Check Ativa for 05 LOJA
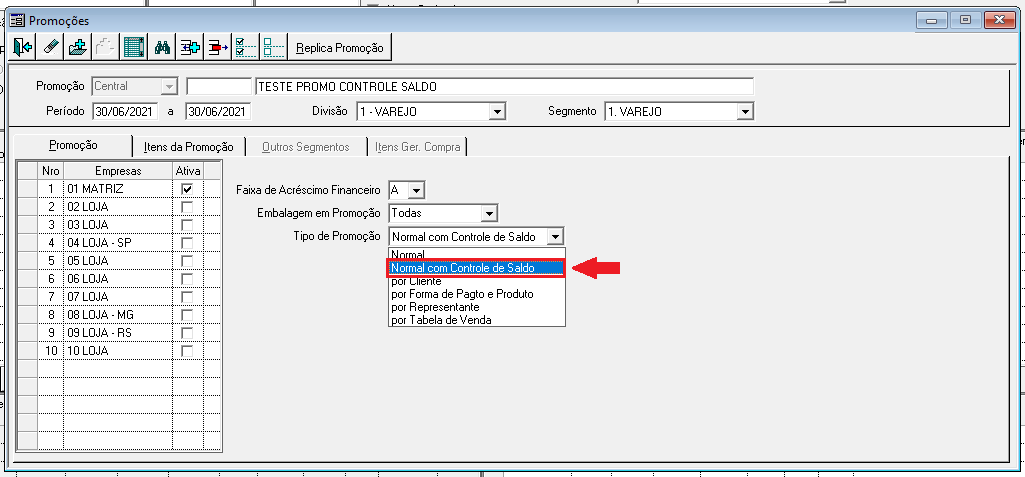 click(x=188, y=261)
